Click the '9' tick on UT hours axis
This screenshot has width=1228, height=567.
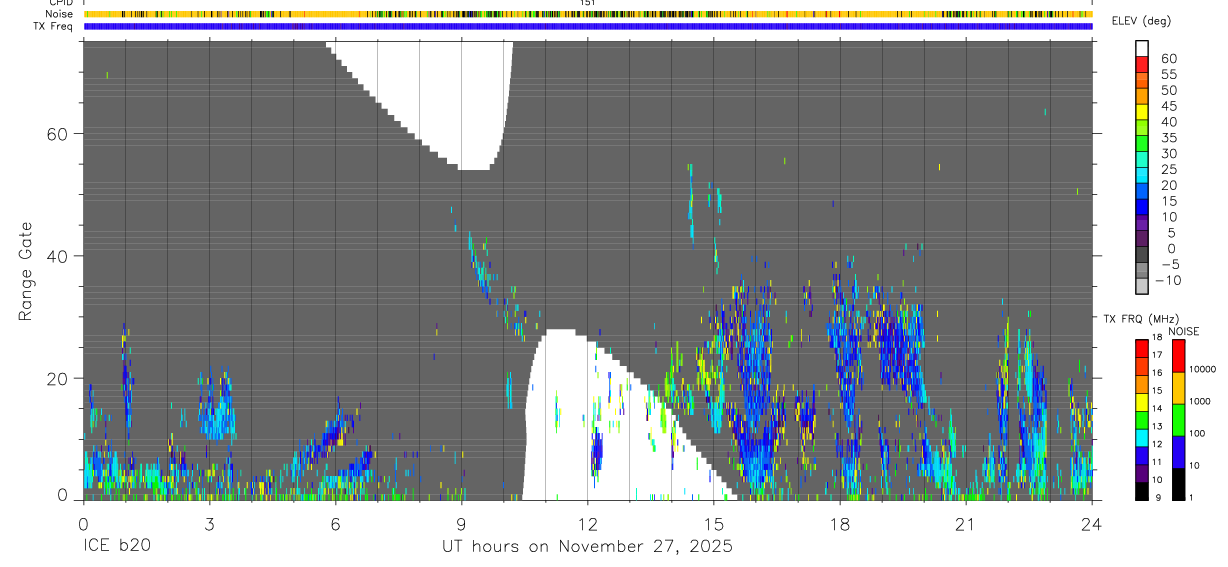point(461,524)
